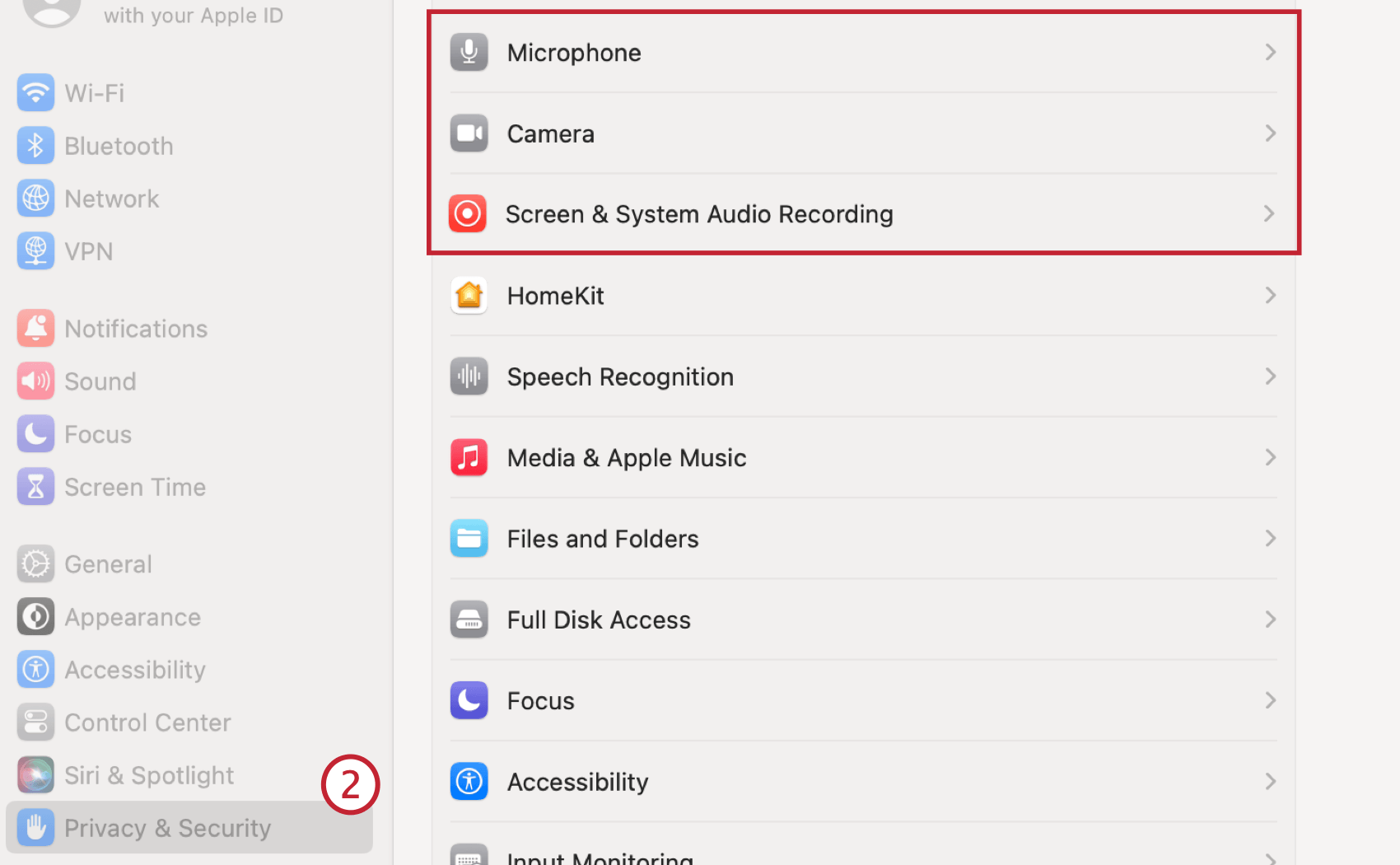This screenshot has height=865, width=1400.
Task: Click the Speech Recognition waveform icon
Action: click(x=469, y=376)
